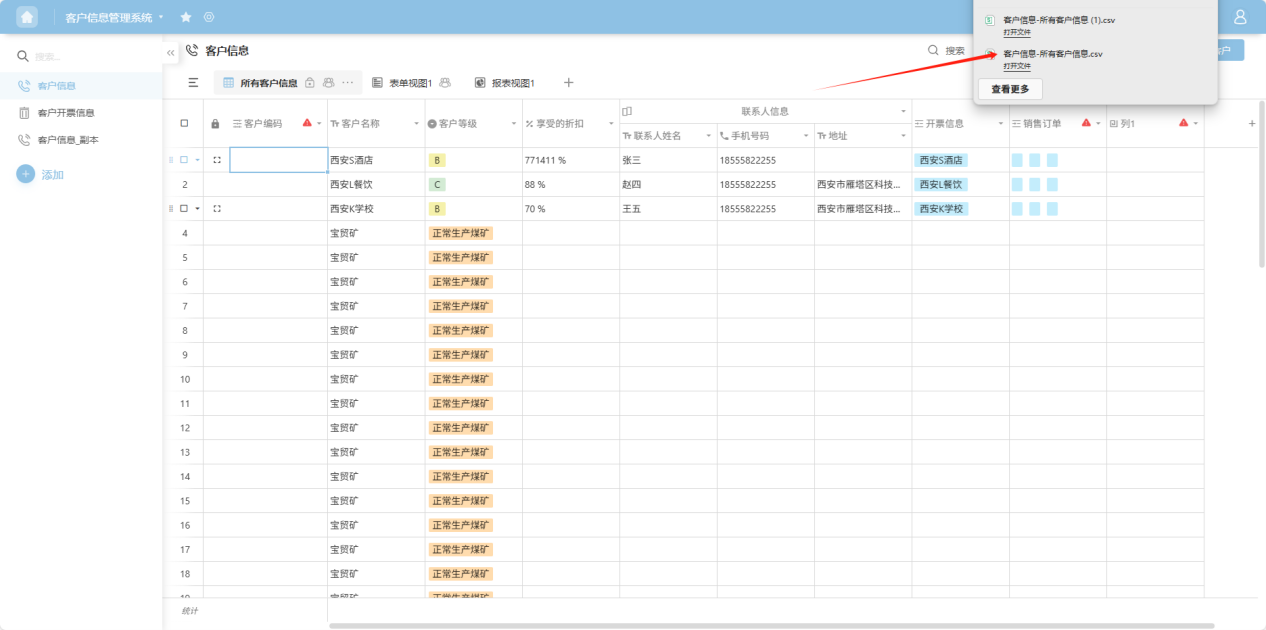Open the view list hamburger menu
Viewport: 1266px width, 630px height.
[x=193, y=83]
